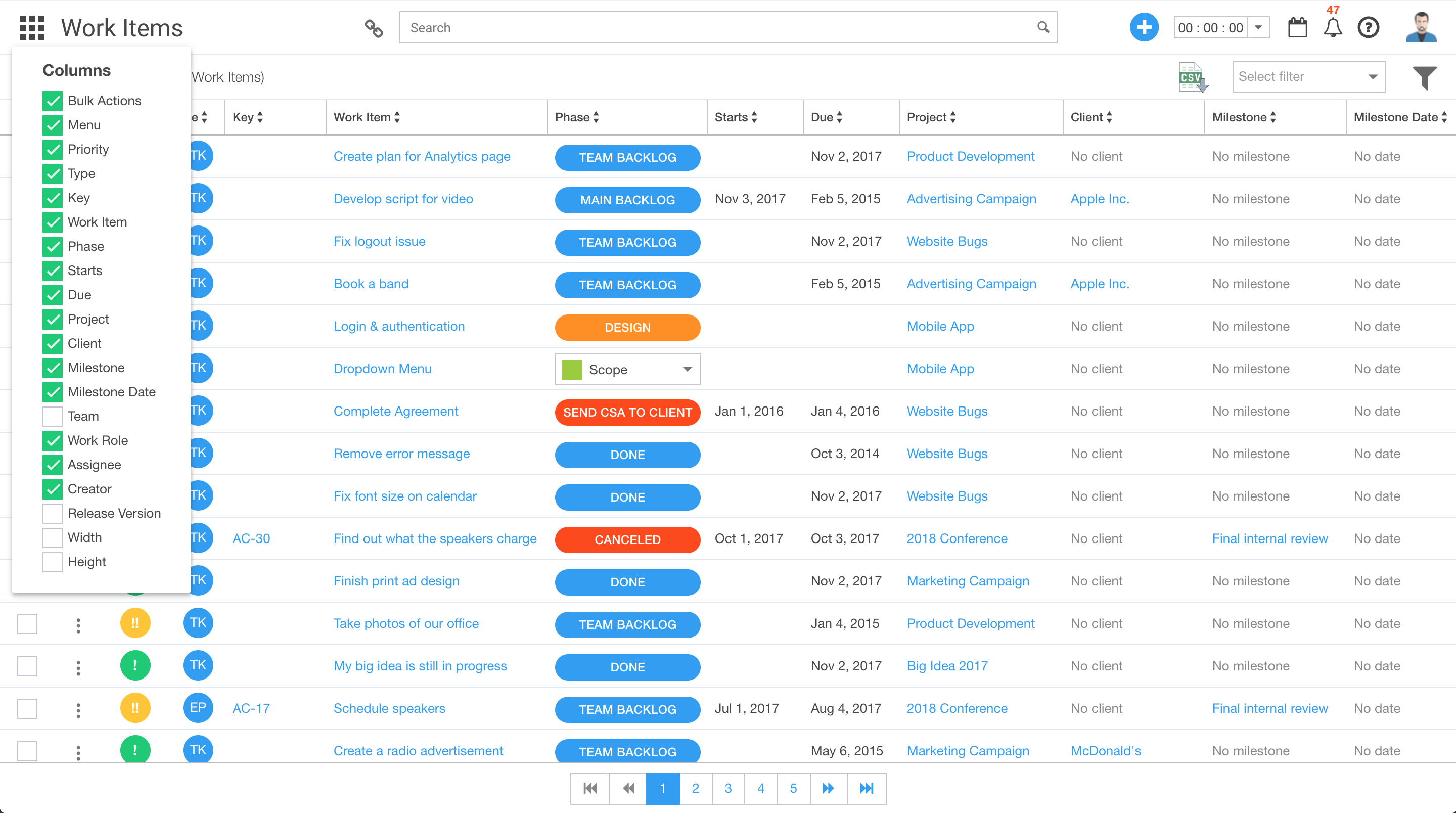Click the help question mark icon

tap(1368, 27)
